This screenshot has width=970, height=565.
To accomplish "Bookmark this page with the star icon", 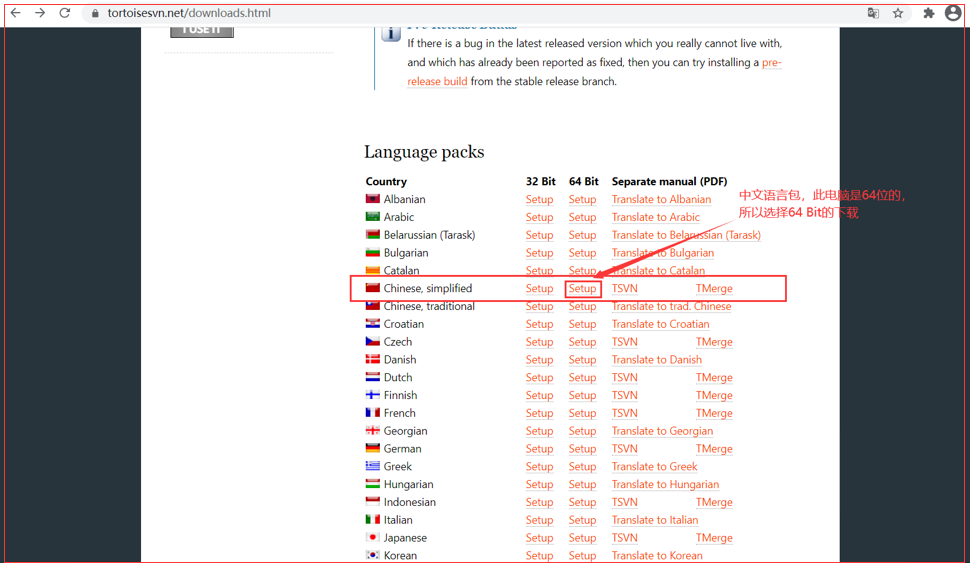I will pos(898,13).
